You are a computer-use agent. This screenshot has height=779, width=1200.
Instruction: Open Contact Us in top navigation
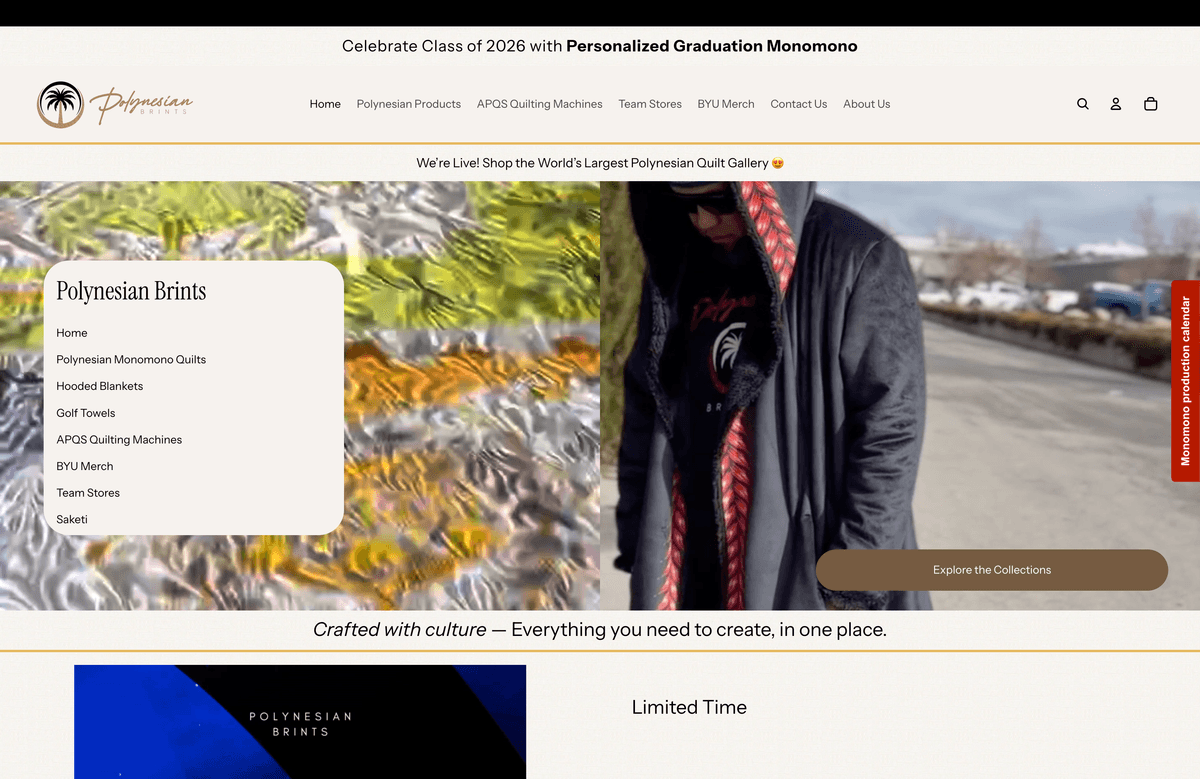tap(799, 104)
